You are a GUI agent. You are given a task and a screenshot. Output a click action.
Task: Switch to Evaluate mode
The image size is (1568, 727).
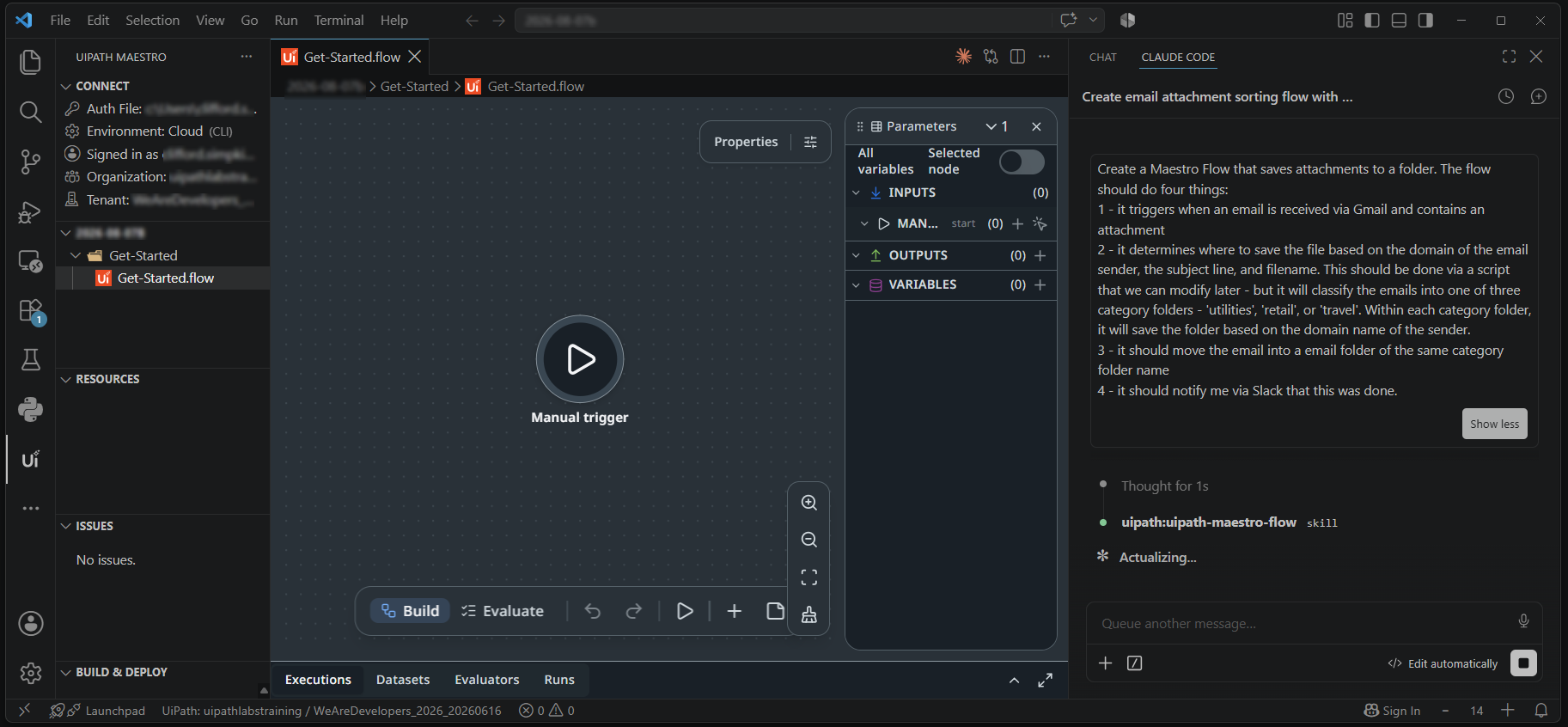(x=503, y=611)
